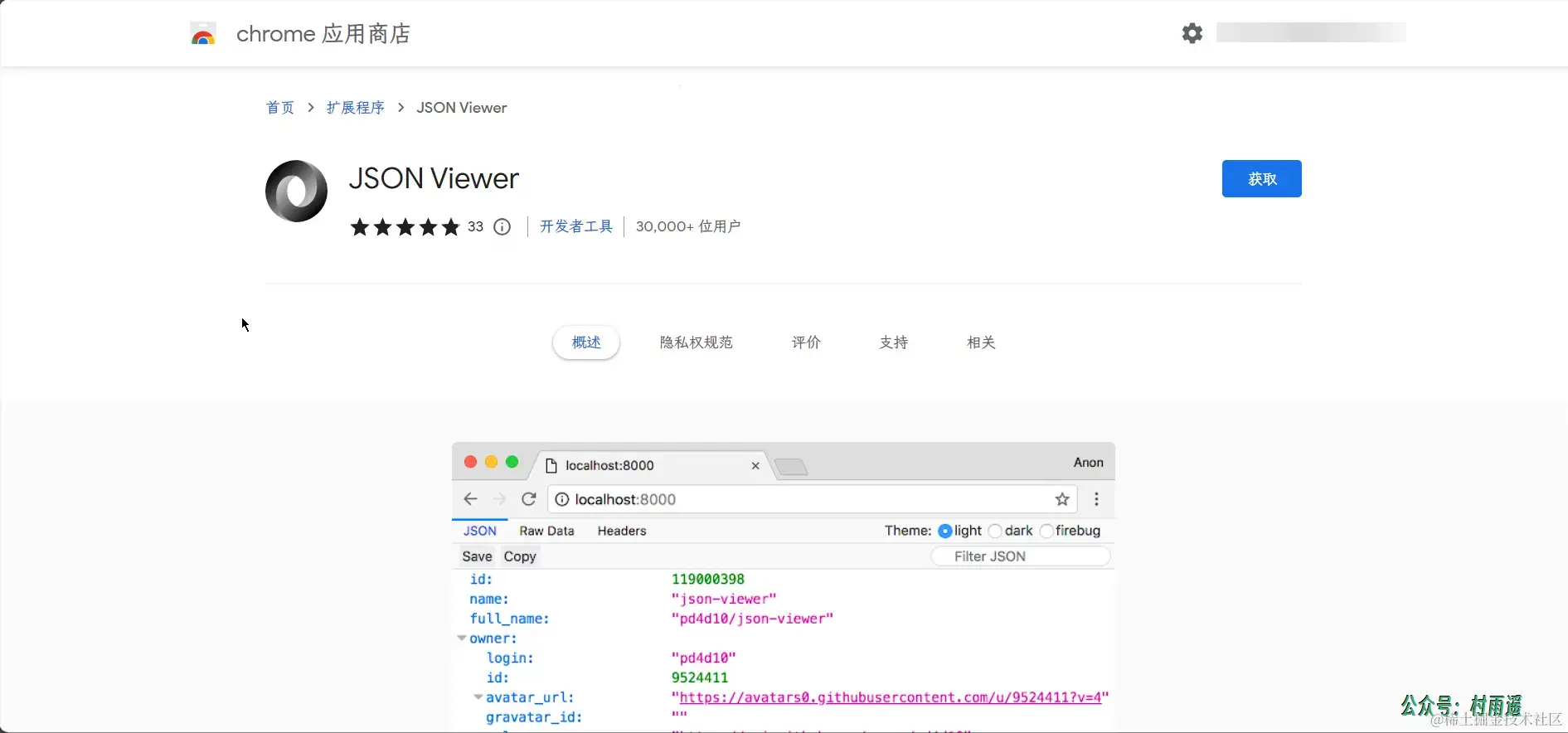This screenshot has height=733, width=1568.
Task: Click the login key
Action: [x=510, y=658]
